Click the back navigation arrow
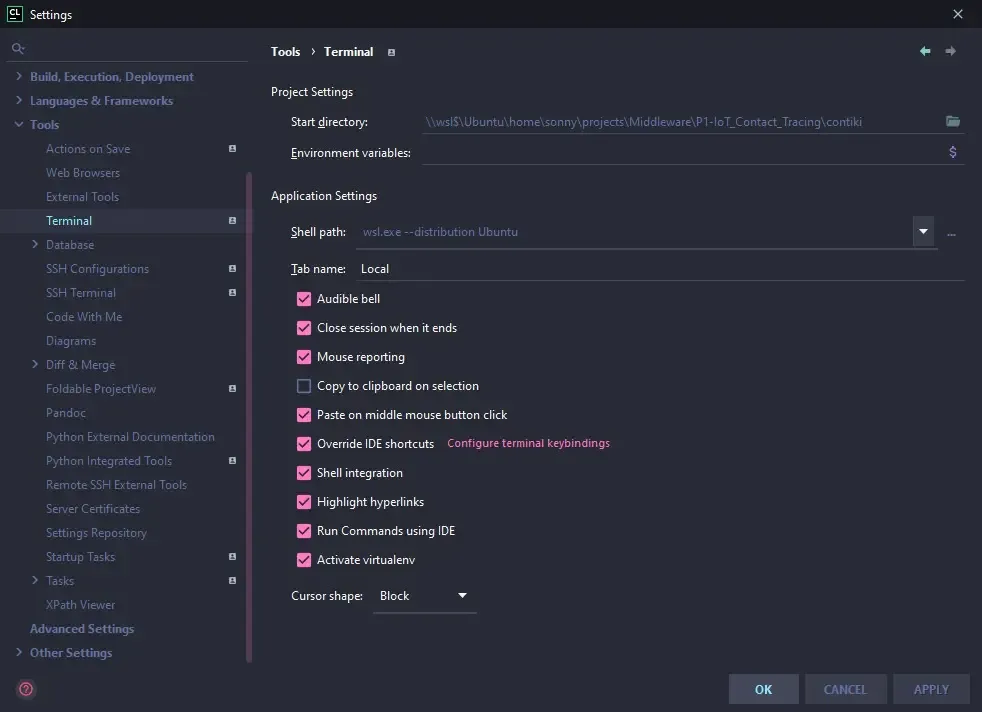This screenshot has width=982, height=712. point(925,52)
